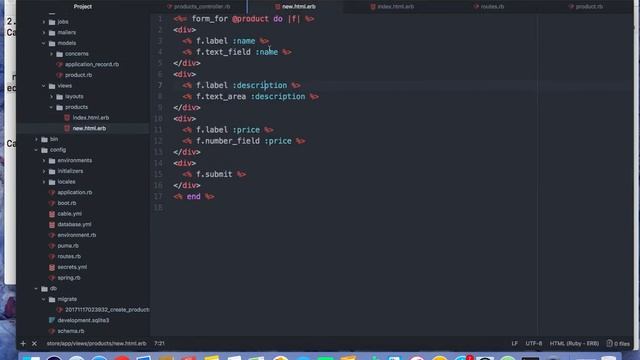Click the Ruby icon beside product.rb in tree
Viewport: 640px width, 360px height.
pyautogui.click(x=60, y=75)
